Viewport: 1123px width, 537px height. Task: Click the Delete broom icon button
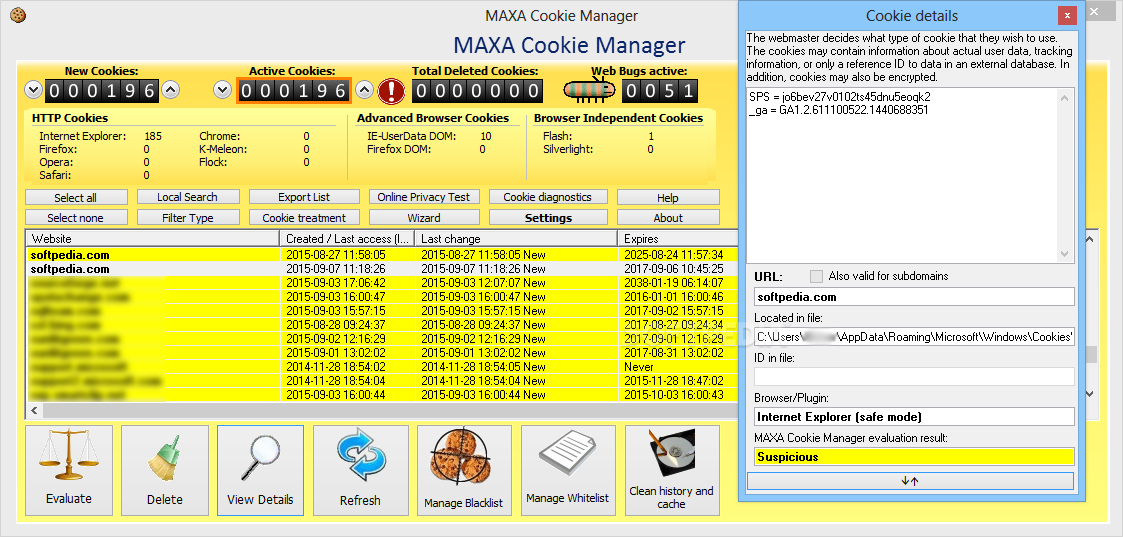(x=165, y=470)
